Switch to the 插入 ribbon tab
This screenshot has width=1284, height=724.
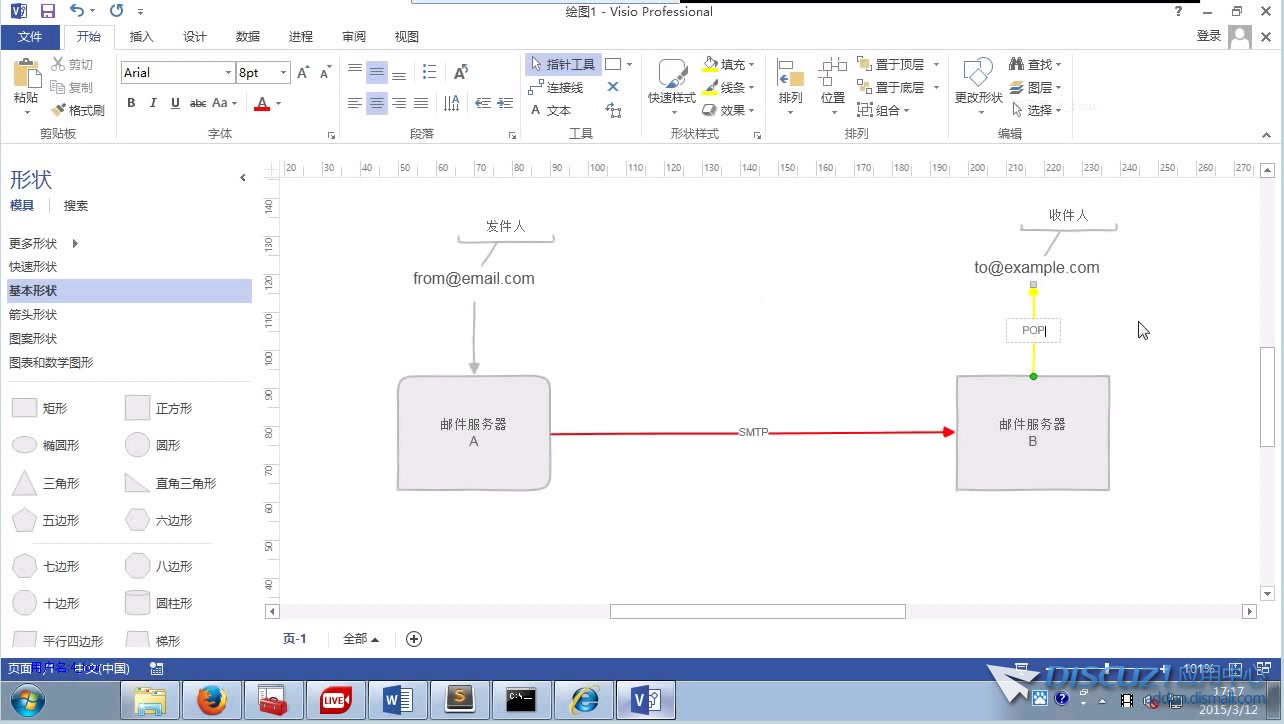[142, 37]
